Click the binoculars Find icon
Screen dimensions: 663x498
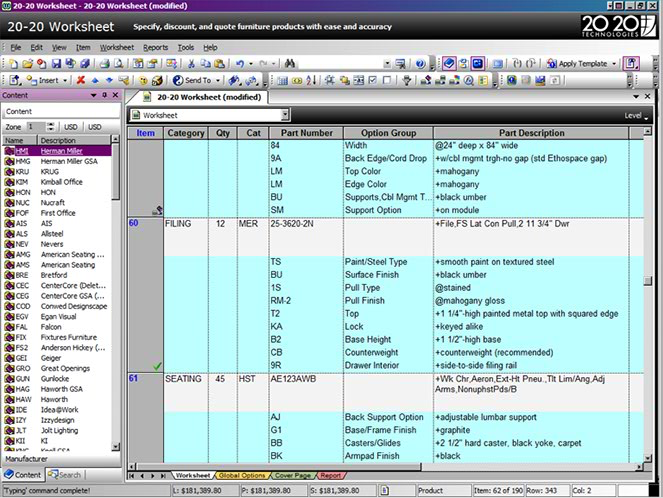[x=290, y=64]
